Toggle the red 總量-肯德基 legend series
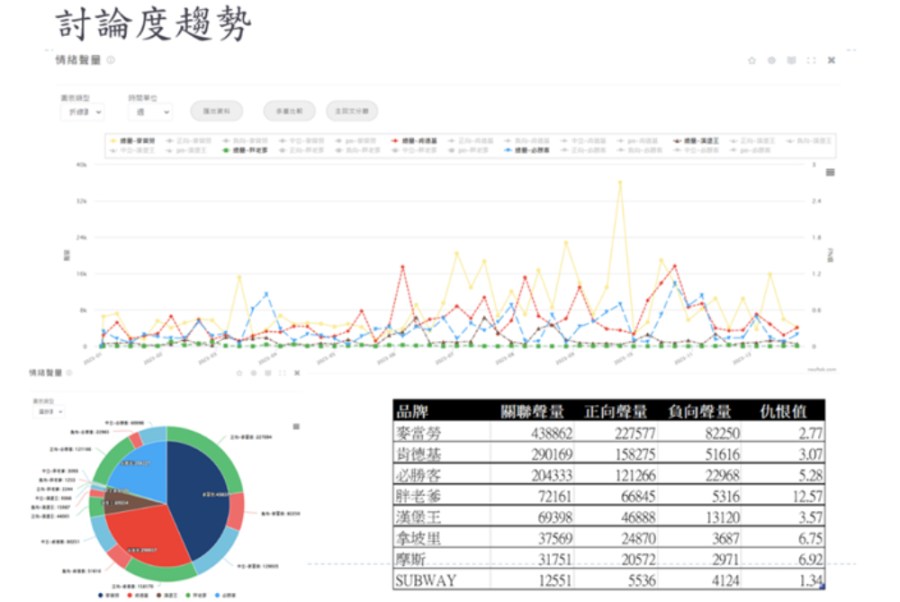Viewport: 900px width, 602px height. click(x=414, y=141)
